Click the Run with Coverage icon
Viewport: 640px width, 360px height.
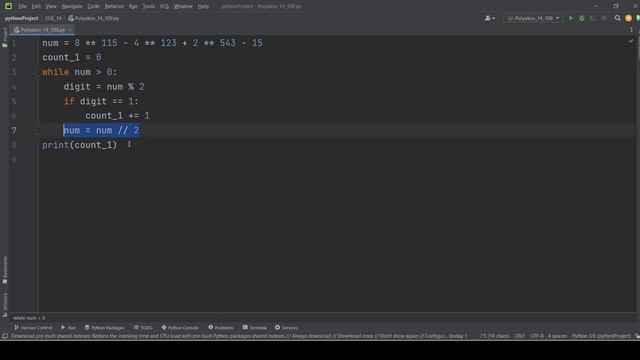pos(593,18)
